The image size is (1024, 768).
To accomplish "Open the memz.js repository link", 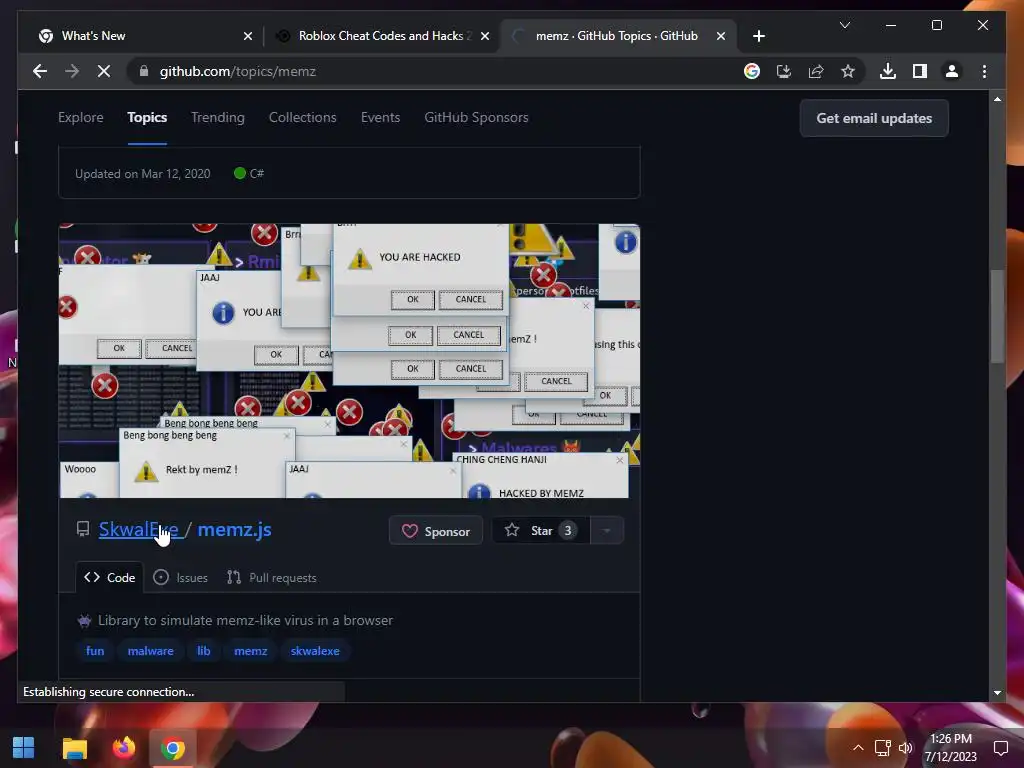I will tap(234, 530).
